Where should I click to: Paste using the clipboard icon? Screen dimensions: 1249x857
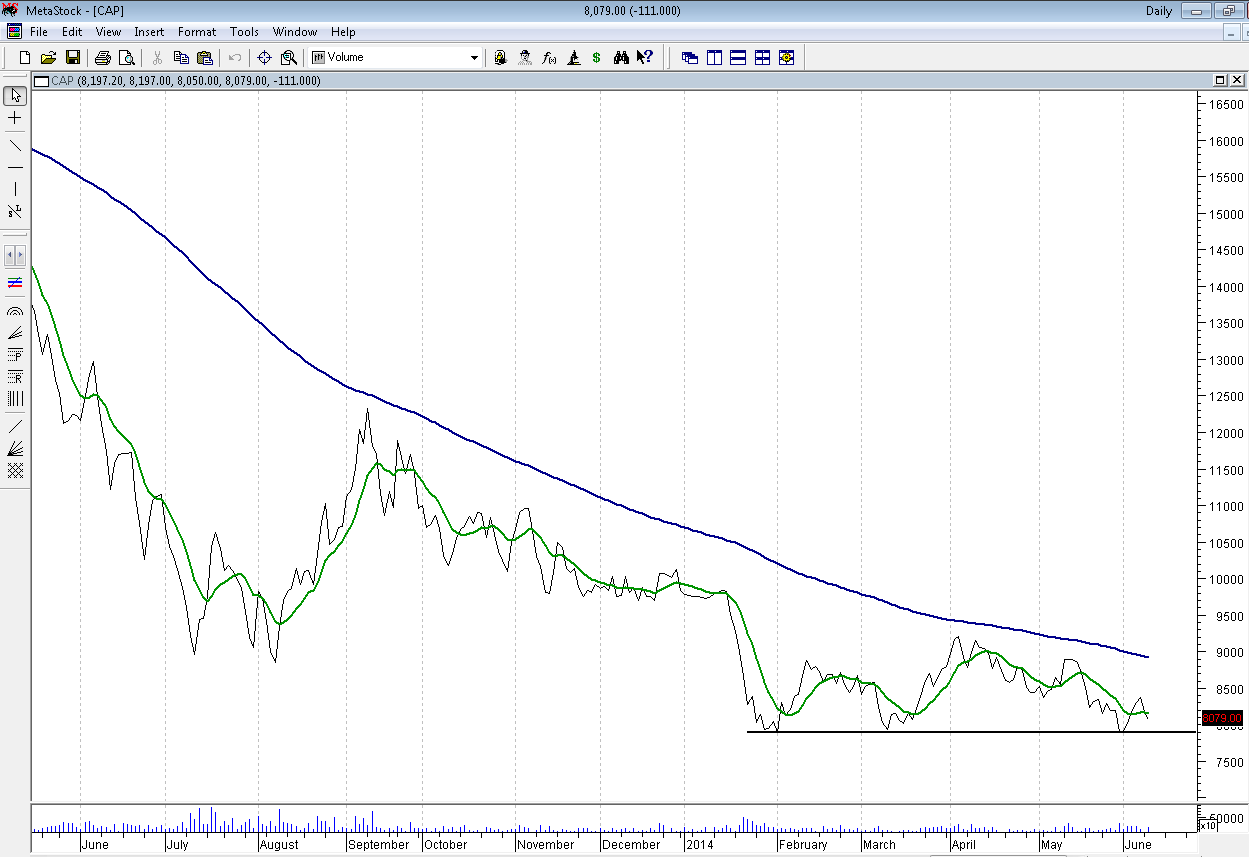(205, 58)
